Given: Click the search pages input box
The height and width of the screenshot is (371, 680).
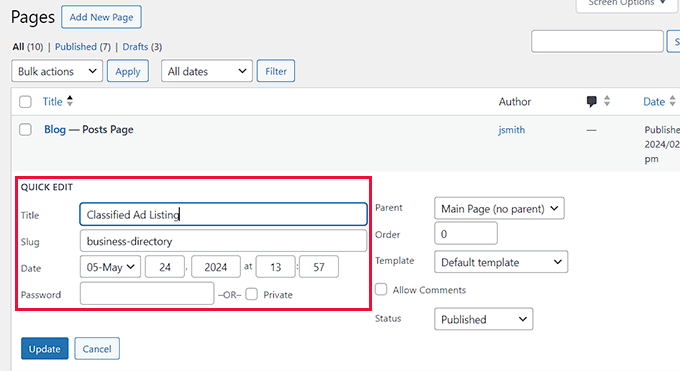Looking at the screenshot, I should [597, 42].
